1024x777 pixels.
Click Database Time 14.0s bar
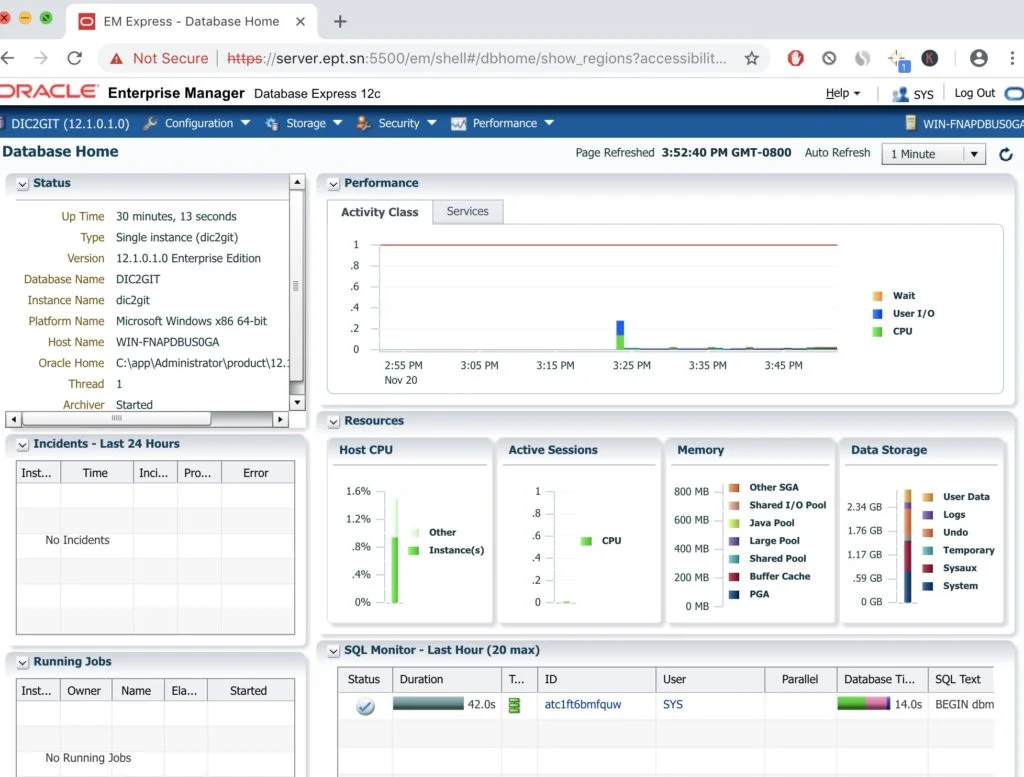pos(863,703)
